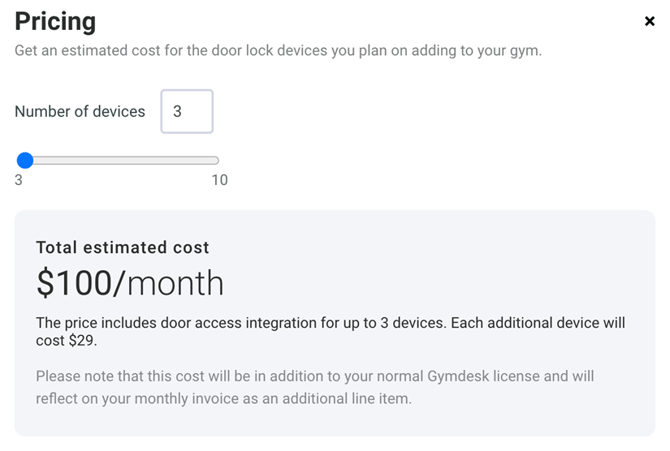Click the Pricing heading
This screenshot has height=451, width=670.
pyautogui.click(x=55, y=21)
